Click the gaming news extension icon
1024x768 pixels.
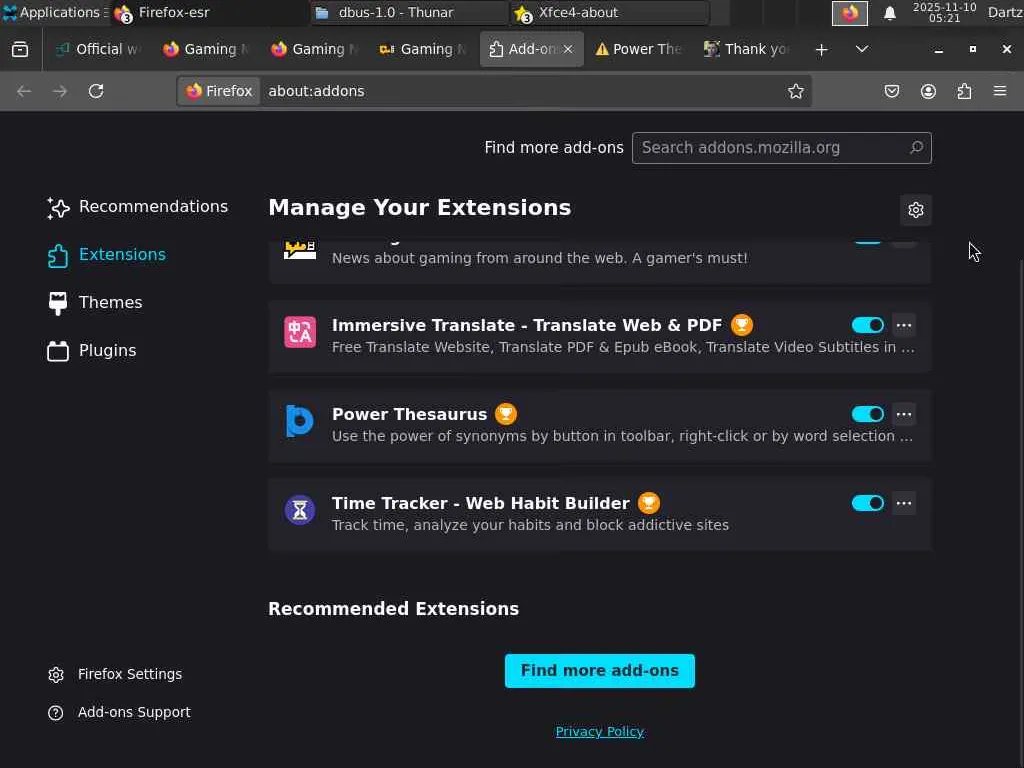click(x=300, y=249)
